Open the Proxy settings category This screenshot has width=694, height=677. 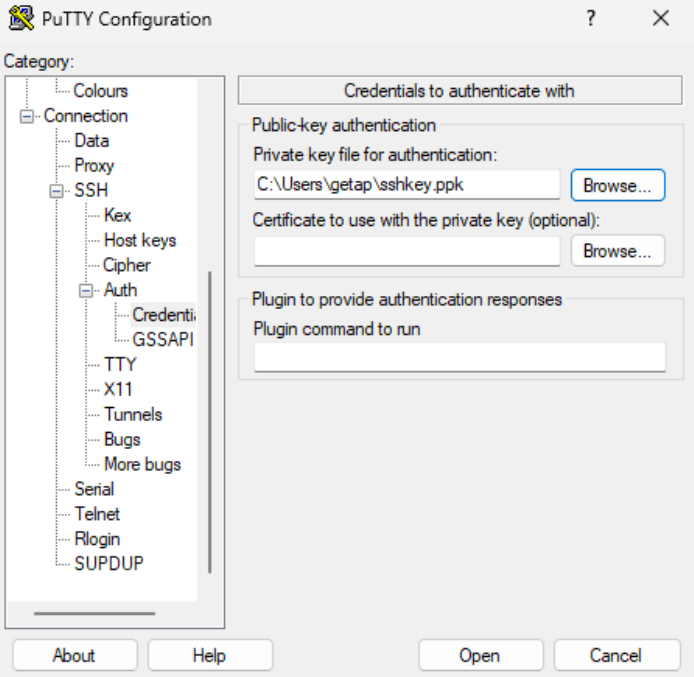(x=94, y=166)
